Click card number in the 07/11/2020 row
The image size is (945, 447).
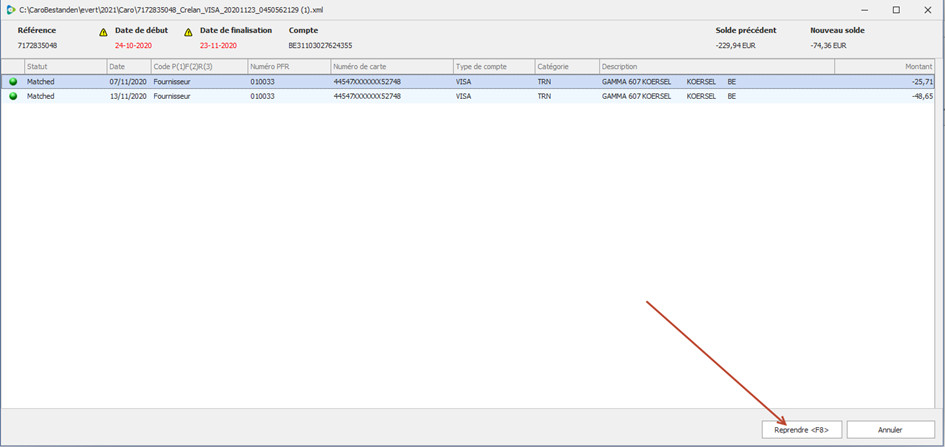point(367,81)
